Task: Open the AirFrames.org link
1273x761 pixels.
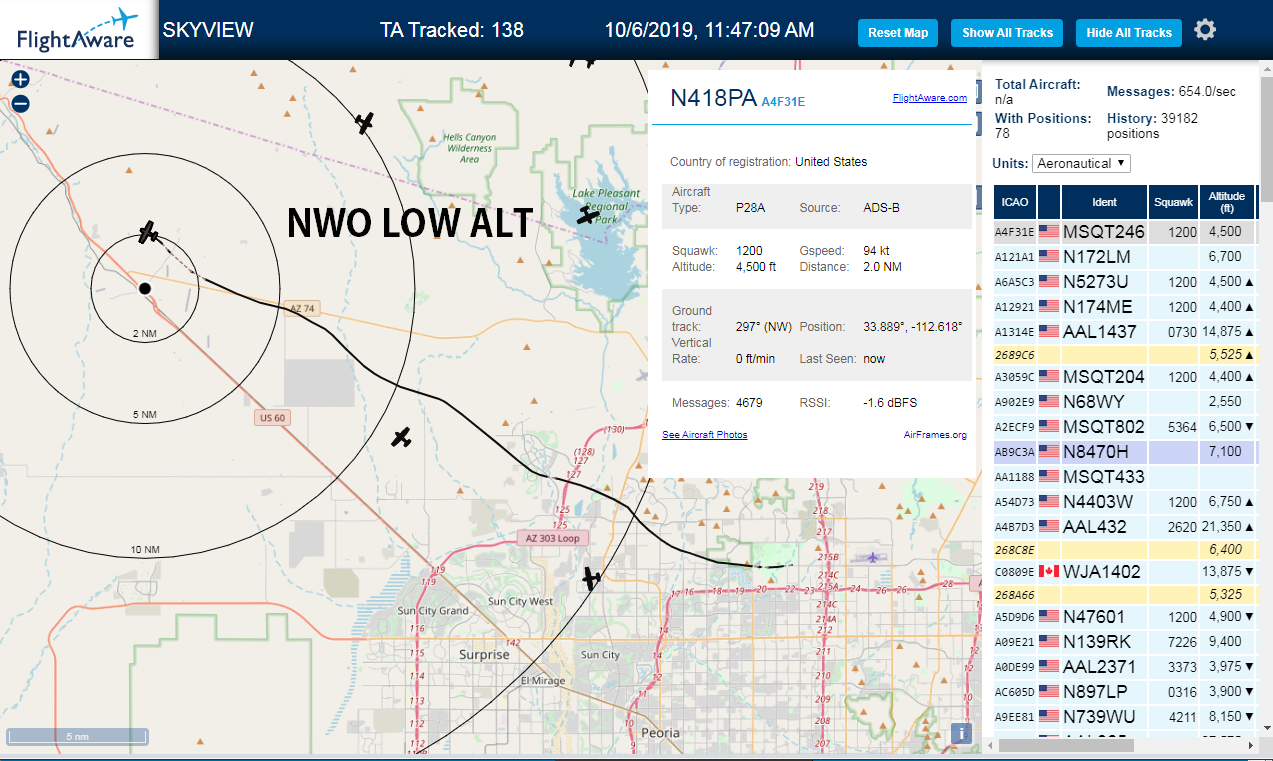Action: click(x=935, y=435)
